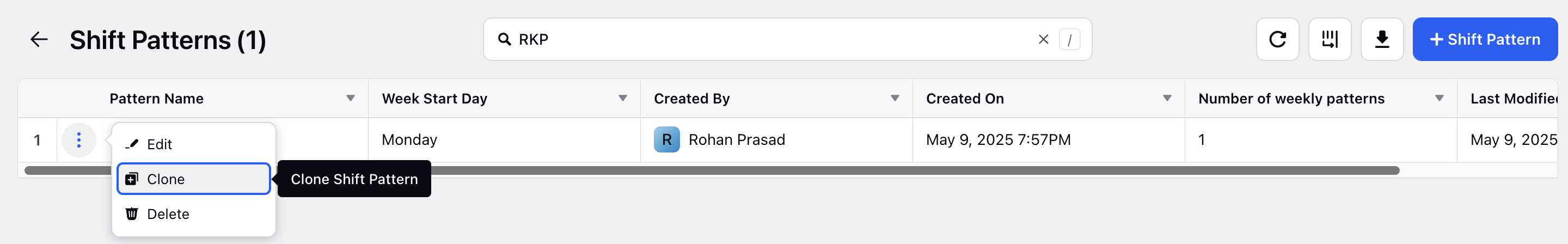Click the search magnifier icon
Screen dimensions: 1568x244
504,40
